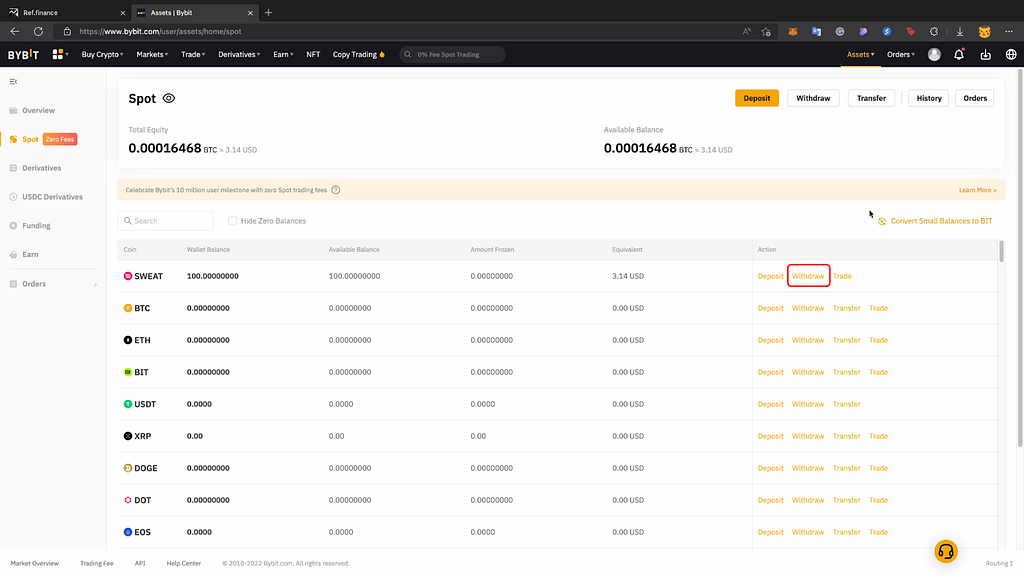Click MetaMask fox extension icon
The image size is (1024, 576).
click(x=793, y=31)
